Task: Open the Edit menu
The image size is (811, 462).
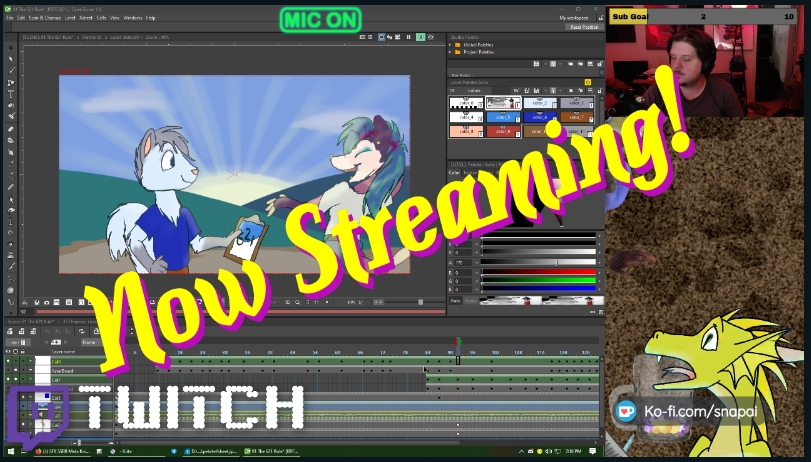Action: tap(21, 18)
